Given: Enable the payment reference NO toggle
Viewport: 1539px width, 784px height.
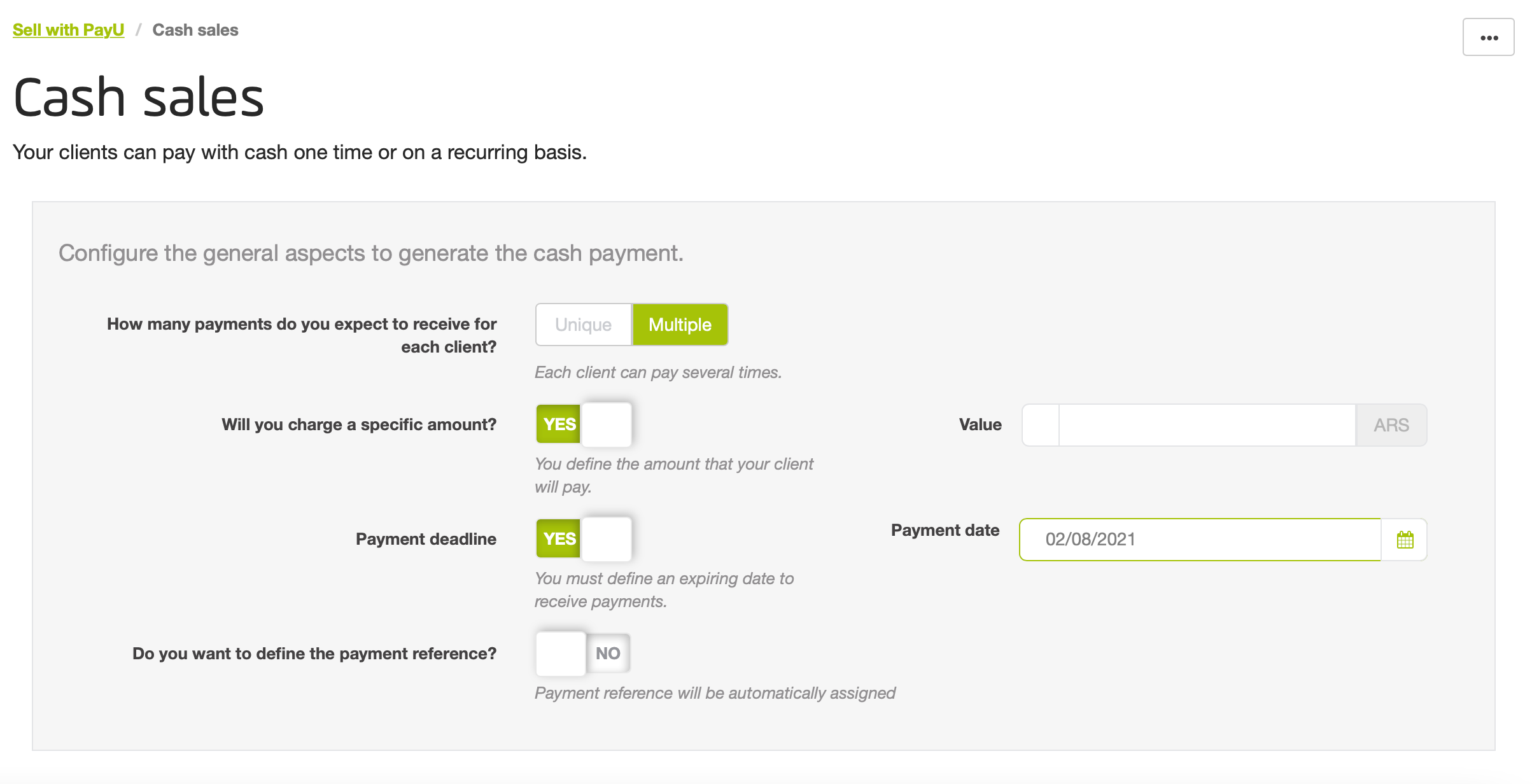Looking at the screenshot, I should (584, 654).
